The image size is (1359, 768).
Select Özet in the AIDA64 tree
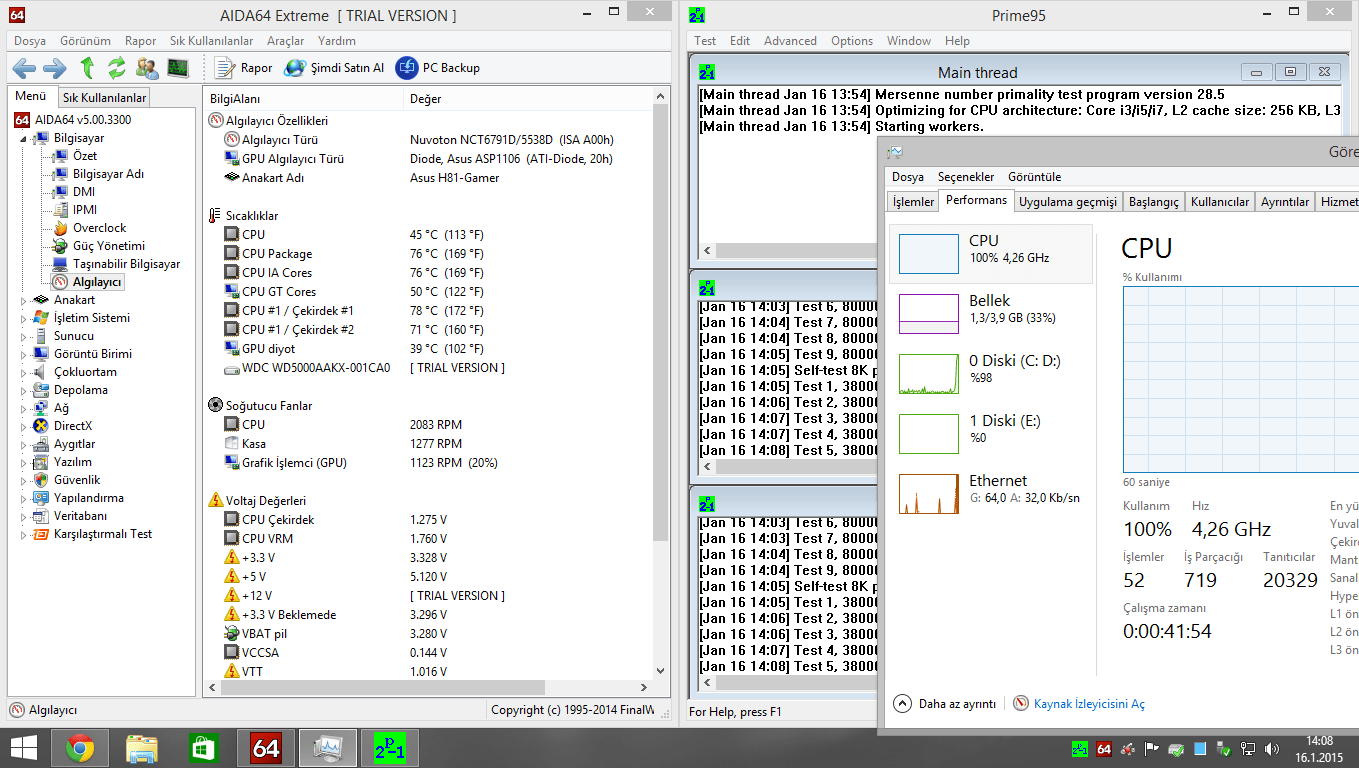pos(85,156)
